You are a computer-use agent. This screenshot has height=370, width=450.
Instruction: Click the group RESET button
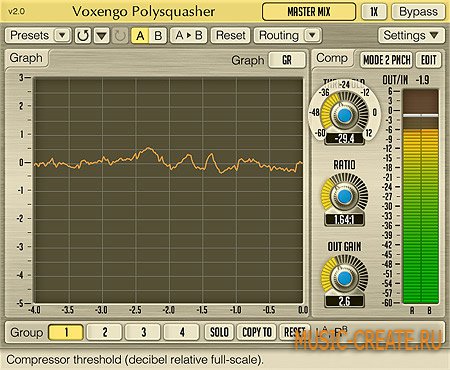click(295, 332)
